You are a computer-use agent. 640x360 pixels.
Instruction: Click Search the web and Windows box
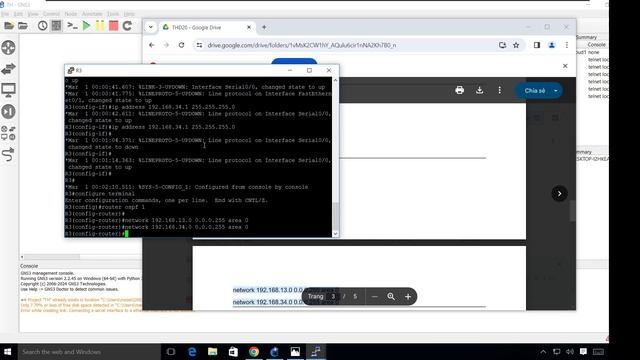(89, 352)
